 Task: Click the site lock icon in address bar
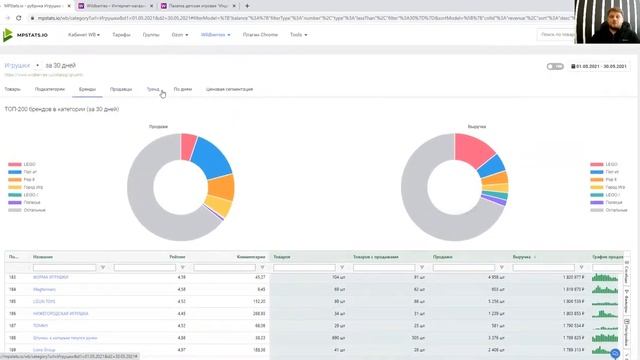click(x=32, y=18)
